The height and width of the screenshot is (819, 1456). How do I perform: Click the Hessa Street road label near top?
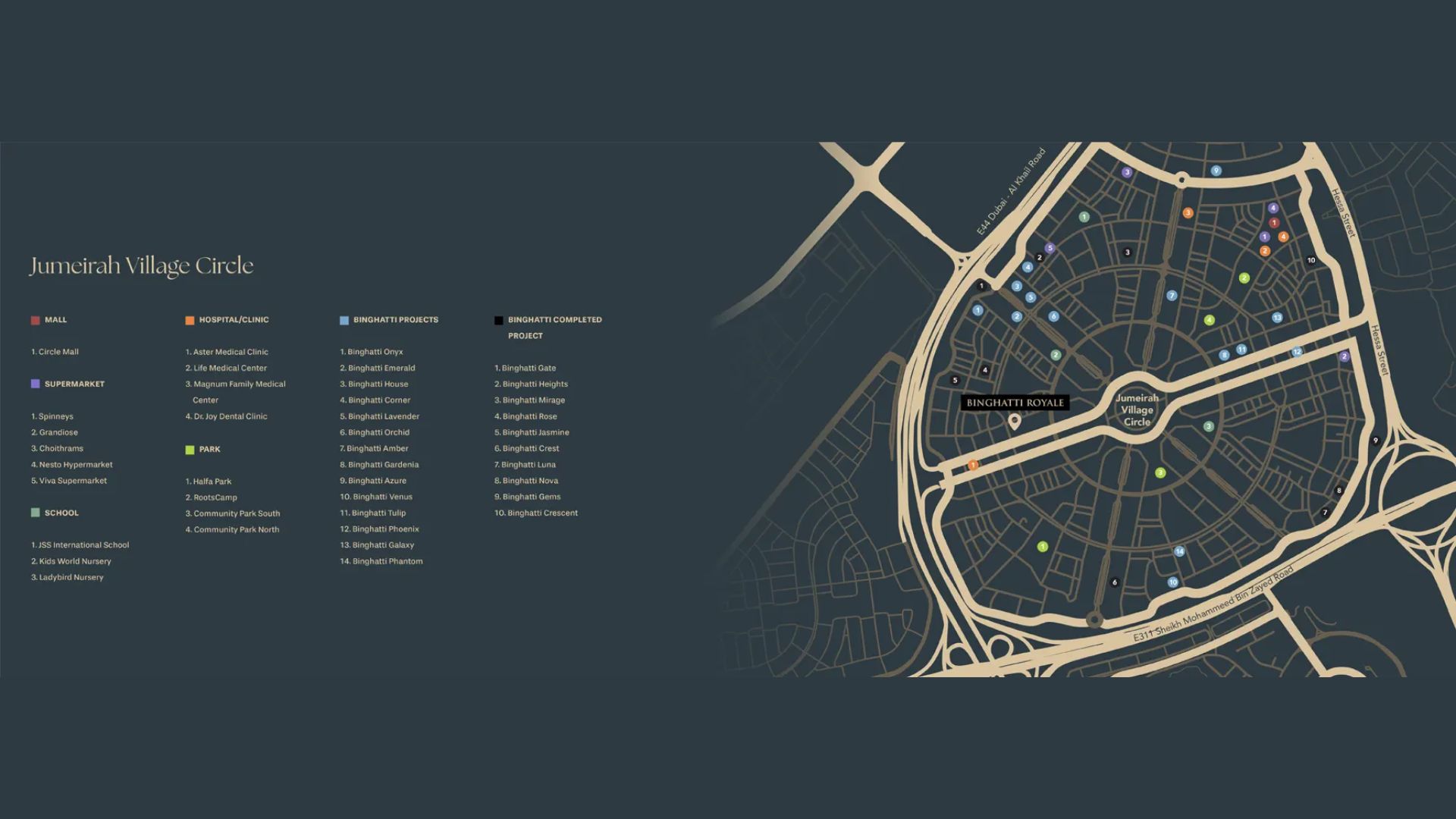[1343, 213]
